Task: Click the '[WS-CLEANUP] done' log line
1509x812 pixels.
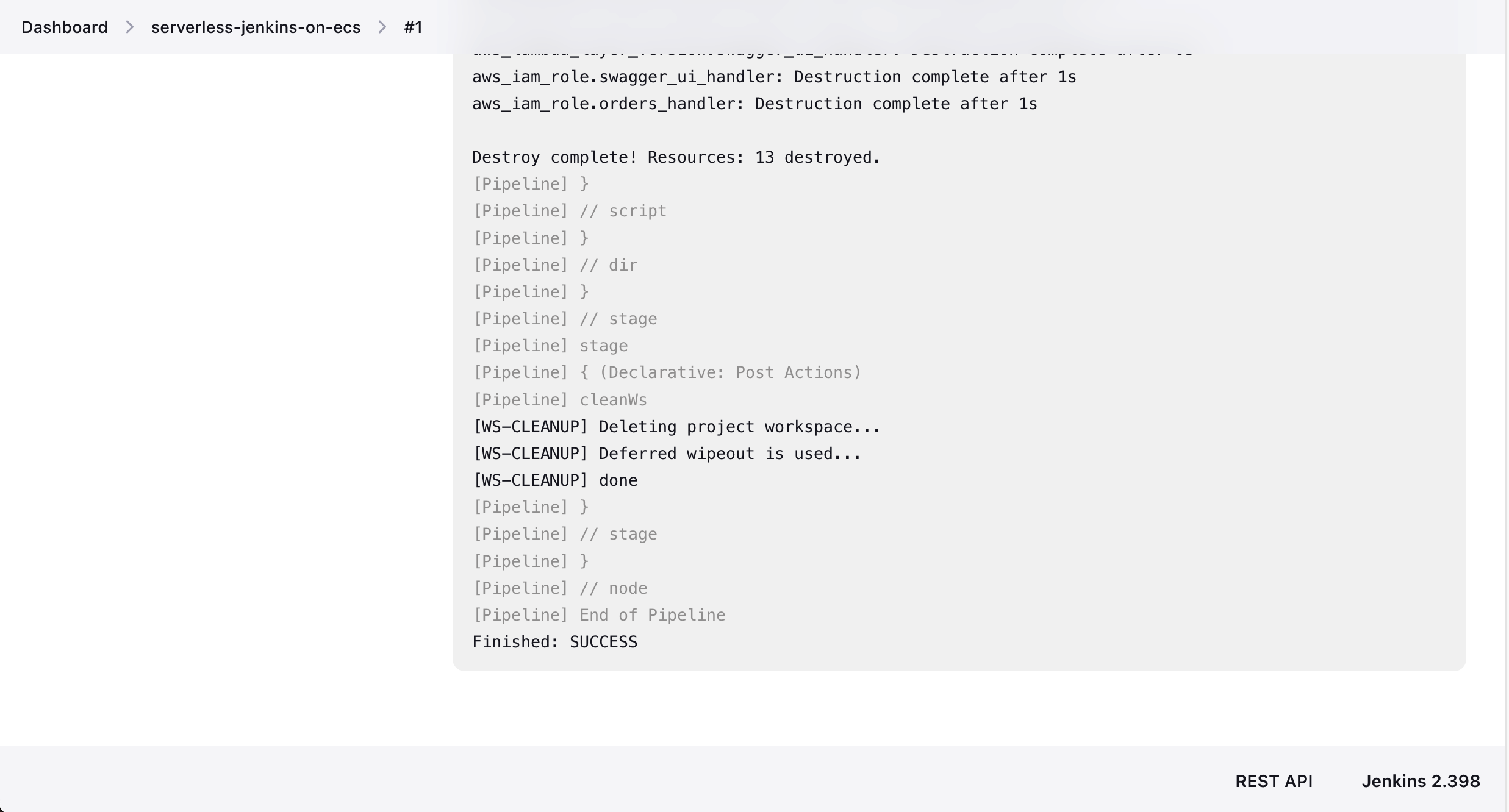Action: 554,480
